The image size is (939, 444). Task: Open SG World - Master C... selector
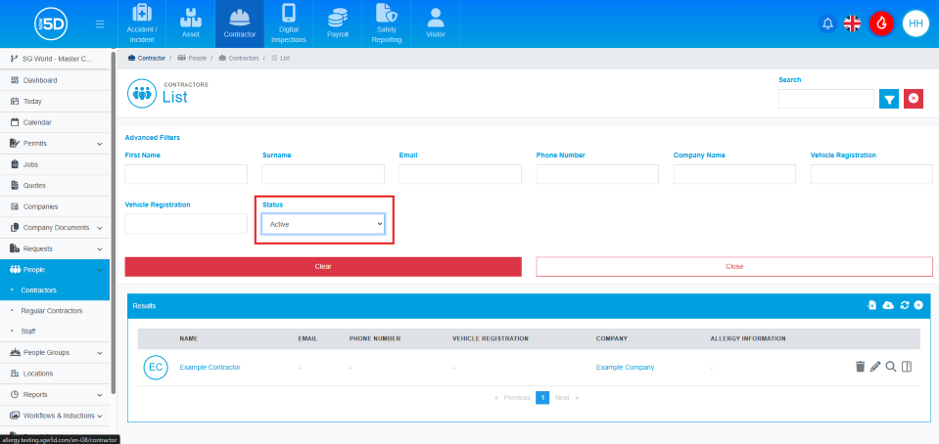pos(55,59)
